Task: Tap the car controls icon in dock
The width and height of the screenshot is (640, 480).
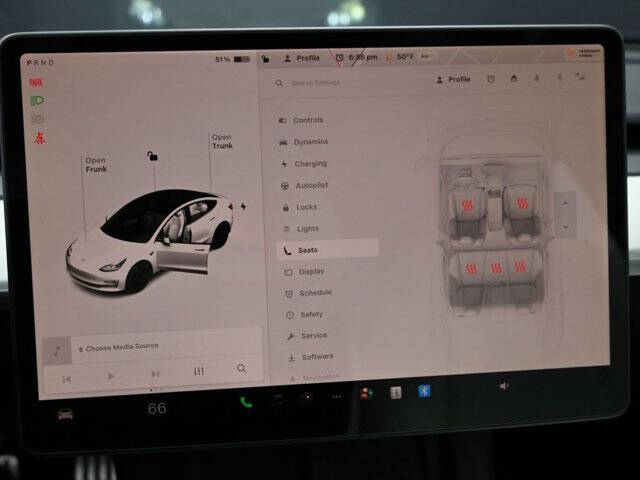Action: point(65,415)
